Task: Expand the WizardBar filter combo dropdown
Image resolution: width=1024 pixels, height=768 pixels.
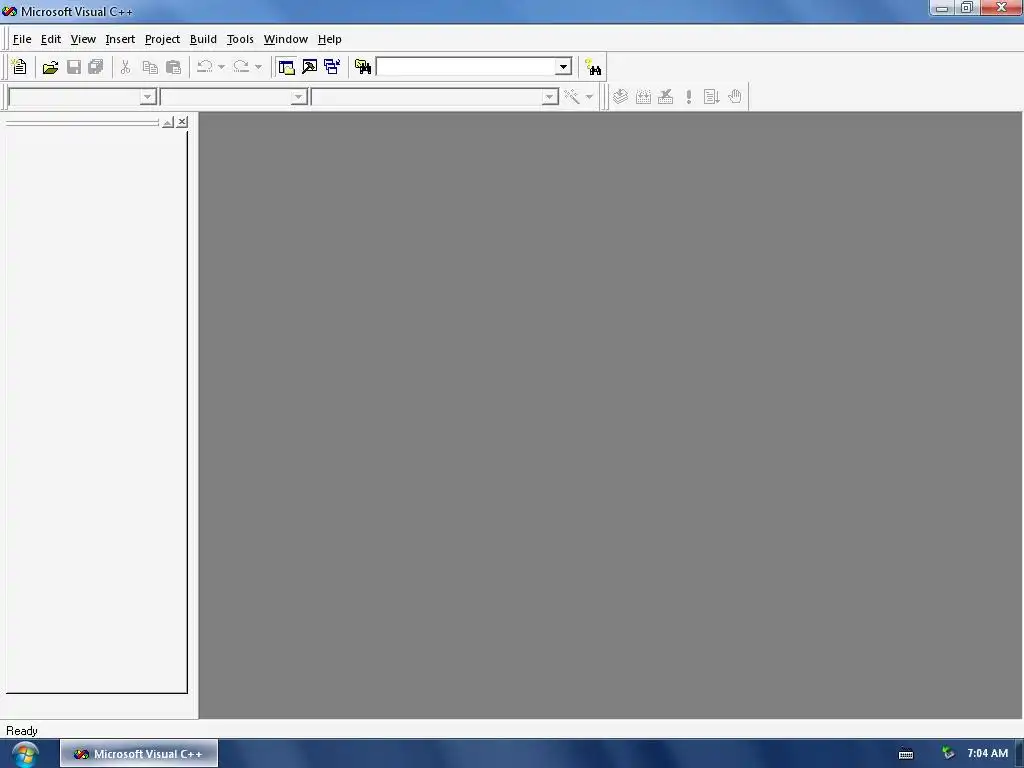Action: click(298, 97)
